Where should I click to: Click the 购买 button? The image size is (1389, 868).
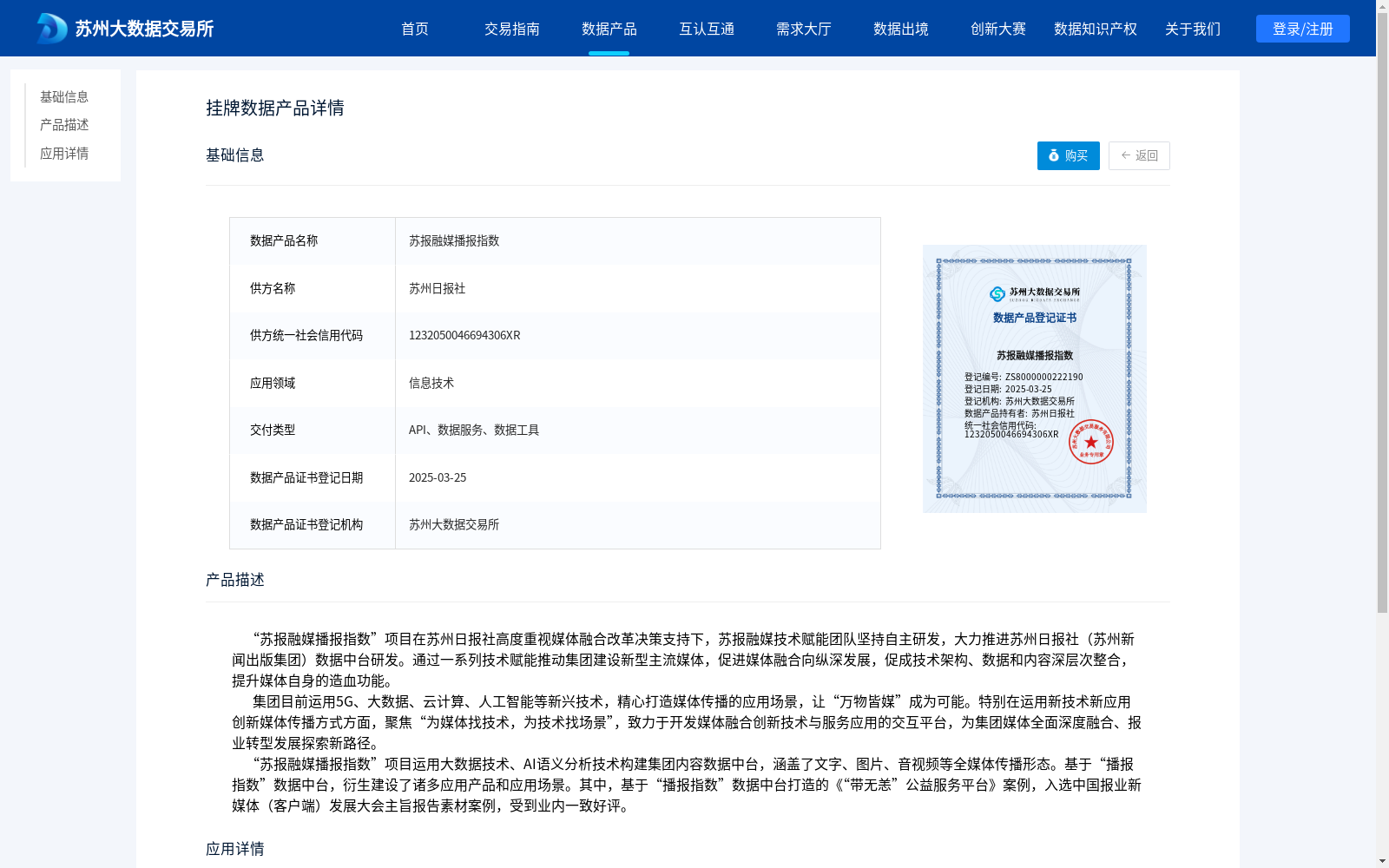(x=1069, y=155)
